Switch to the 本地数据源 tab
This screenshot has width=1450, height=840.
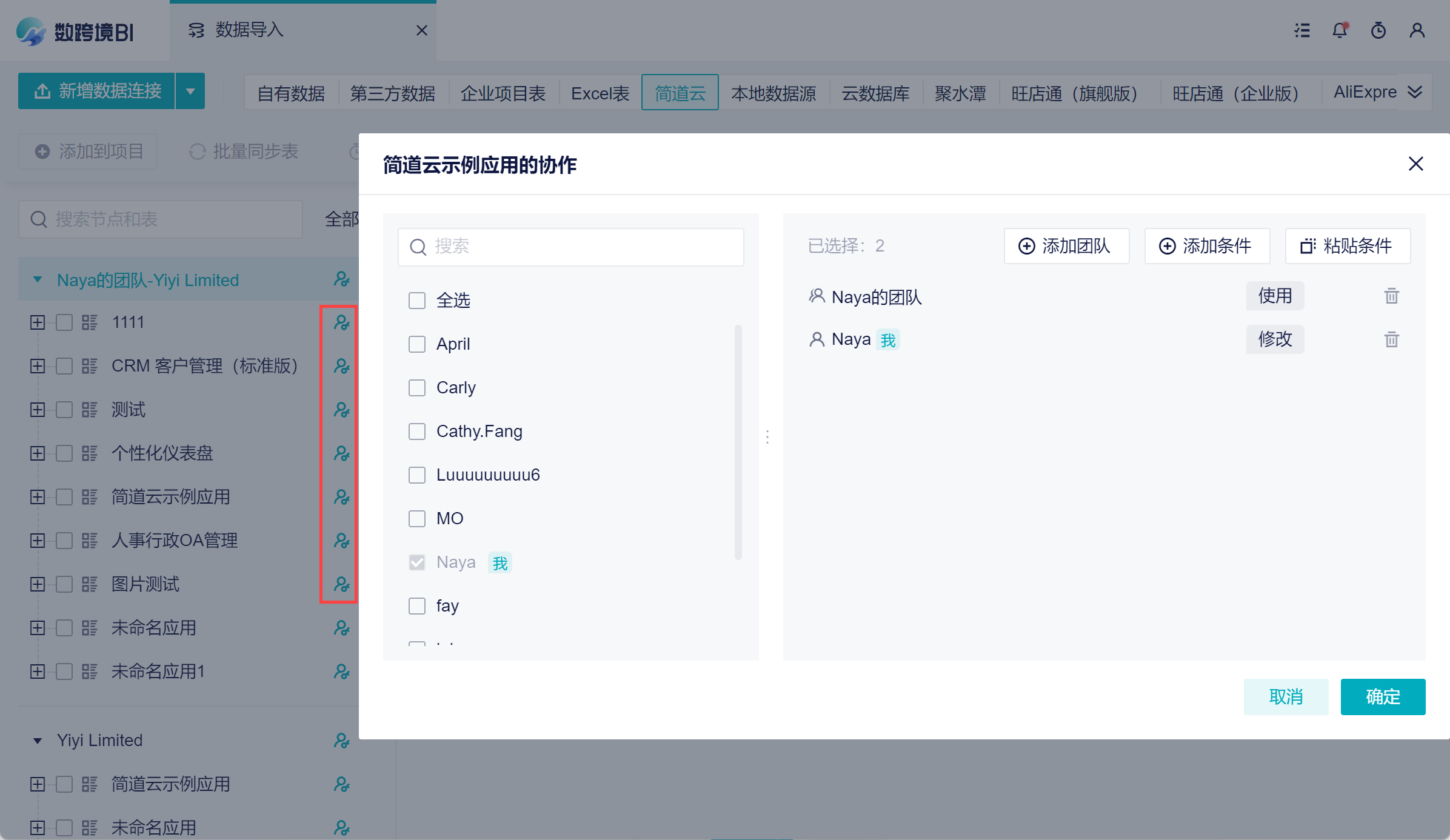773,93
